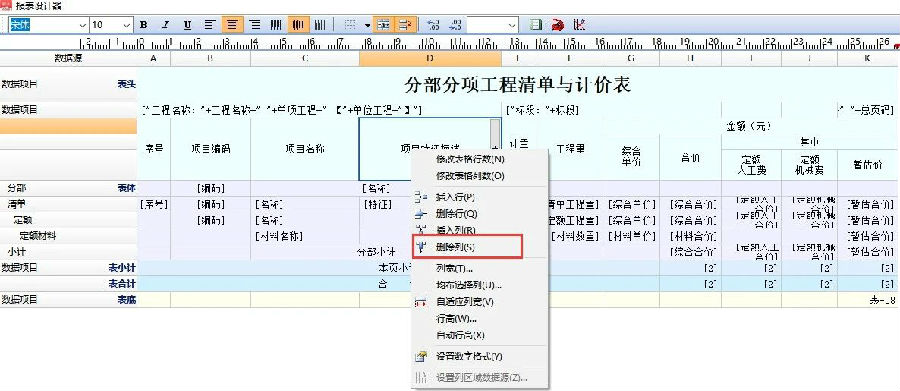
Task: Expand the border style dropdown arrow
Action: 367,25
